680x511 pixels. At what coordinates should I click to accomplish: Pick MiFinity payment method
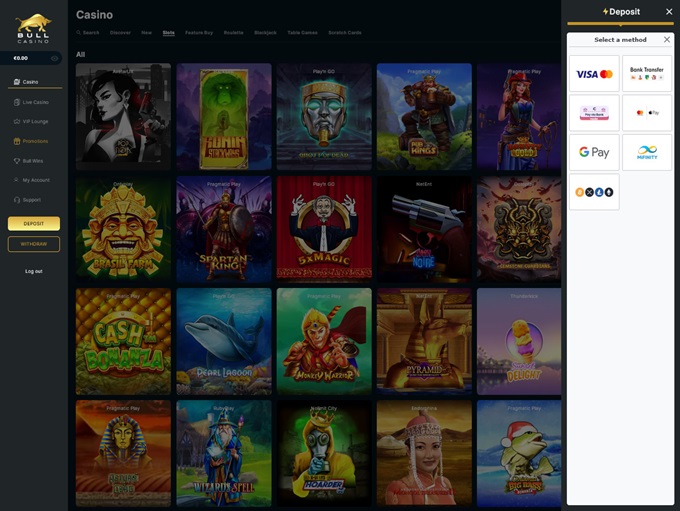pos(647,153)
